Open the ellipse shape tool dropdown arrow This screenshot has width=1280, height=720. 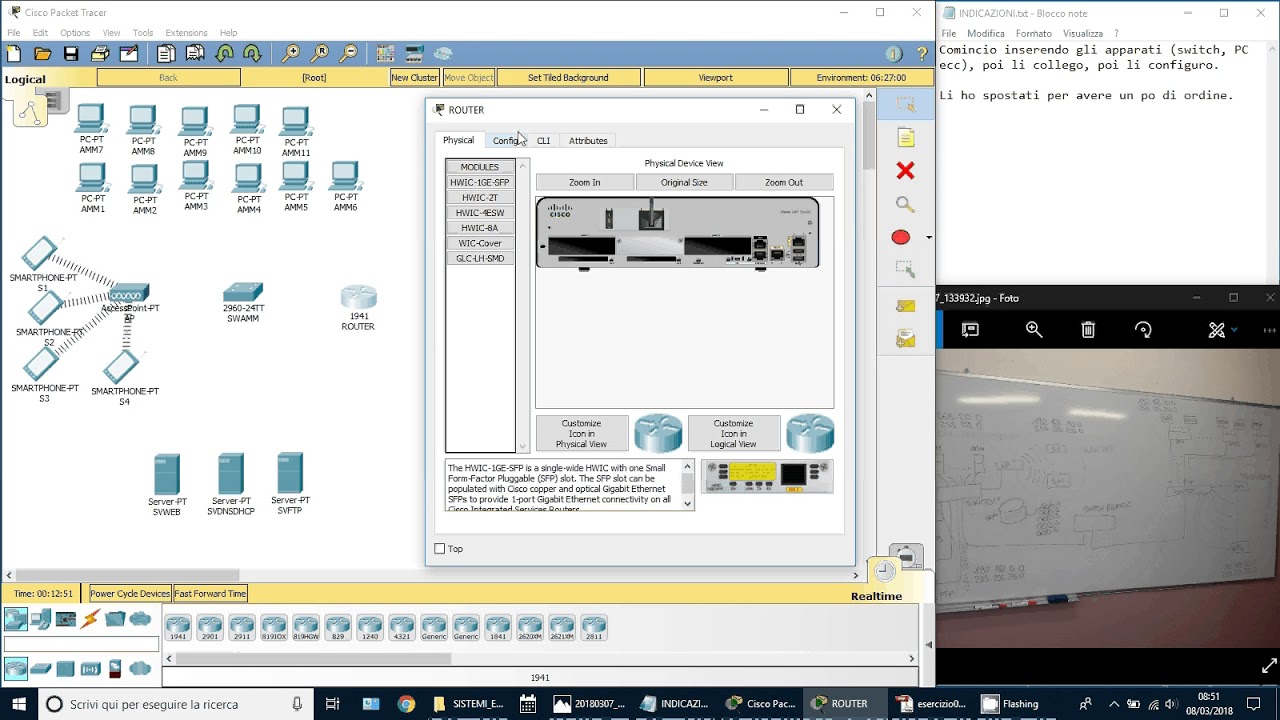929,238
